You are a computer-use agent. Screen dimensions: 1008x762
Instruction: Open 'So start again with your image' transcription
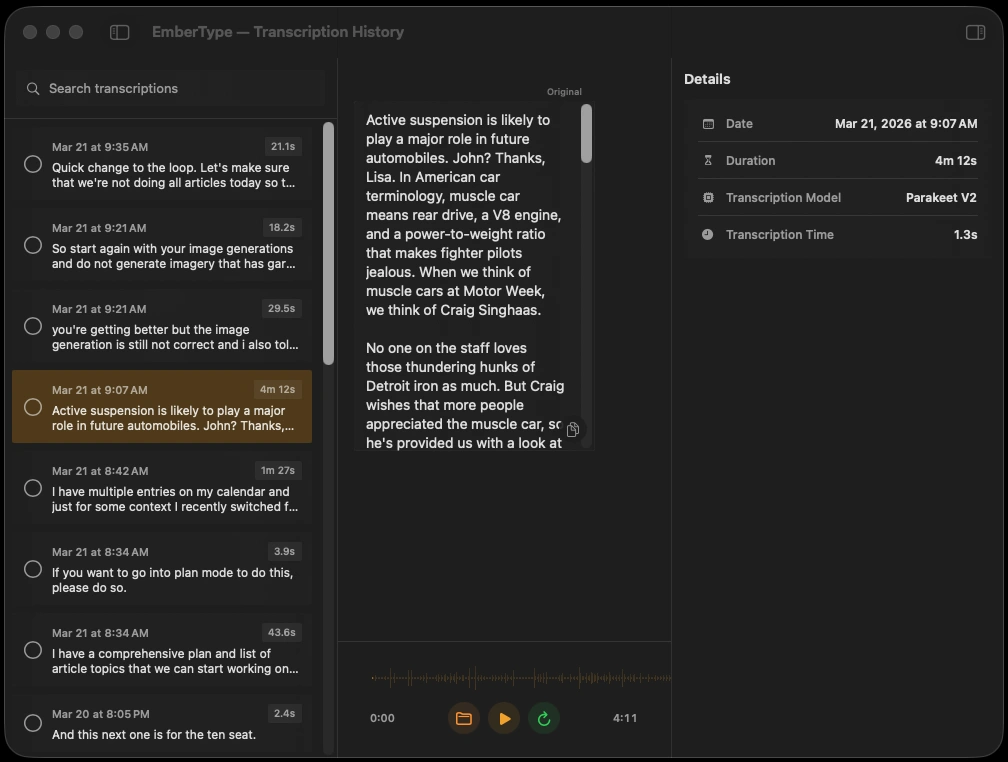(162, 246)
